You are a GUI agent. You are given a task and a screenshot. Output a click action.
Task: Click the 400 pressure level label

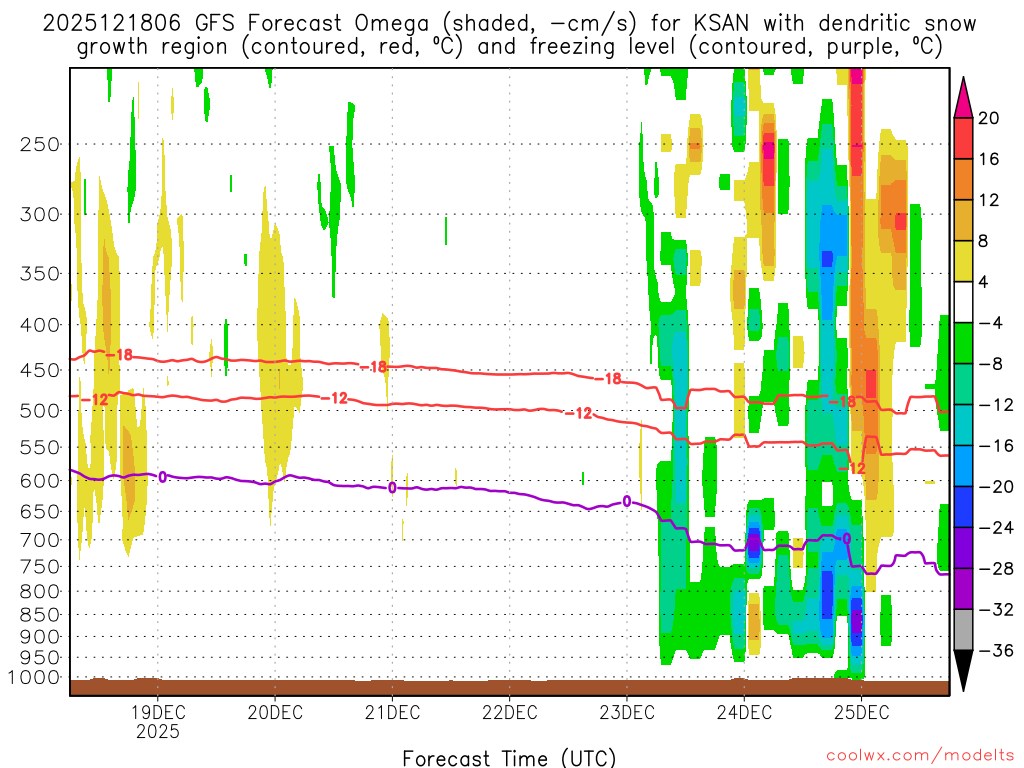(40, 325)
